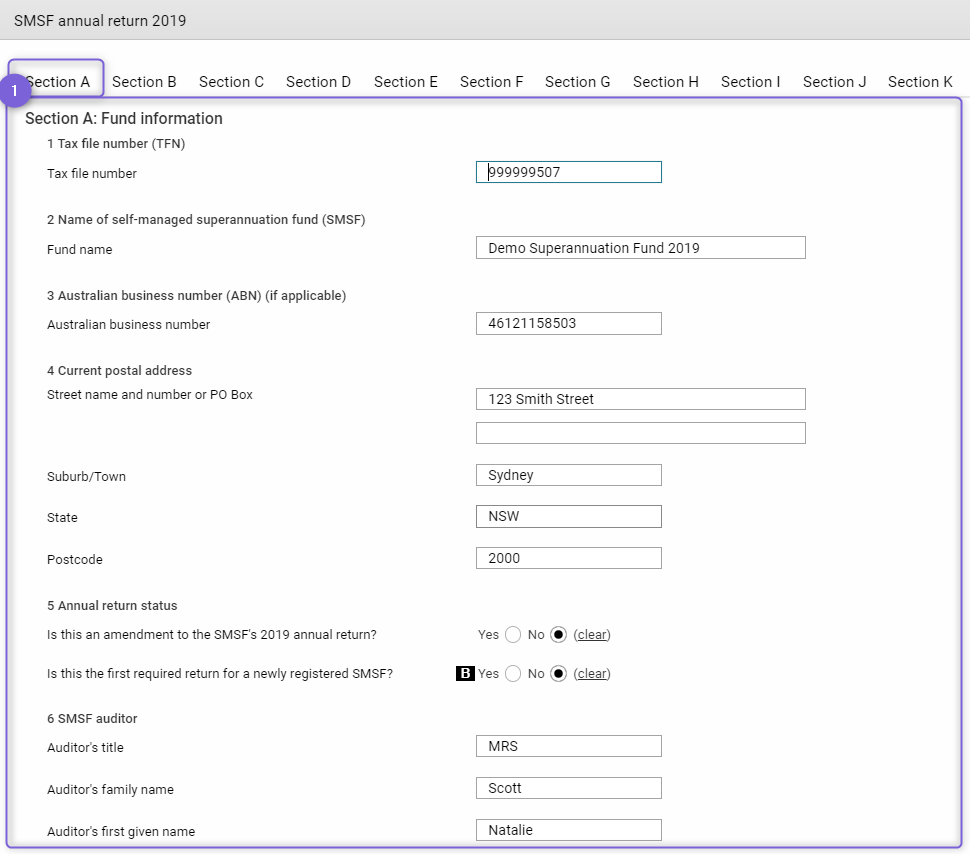This screenshot has height=854, width=970.
Task: Switch to Section G tab
Action: click(x=577, y=82)
